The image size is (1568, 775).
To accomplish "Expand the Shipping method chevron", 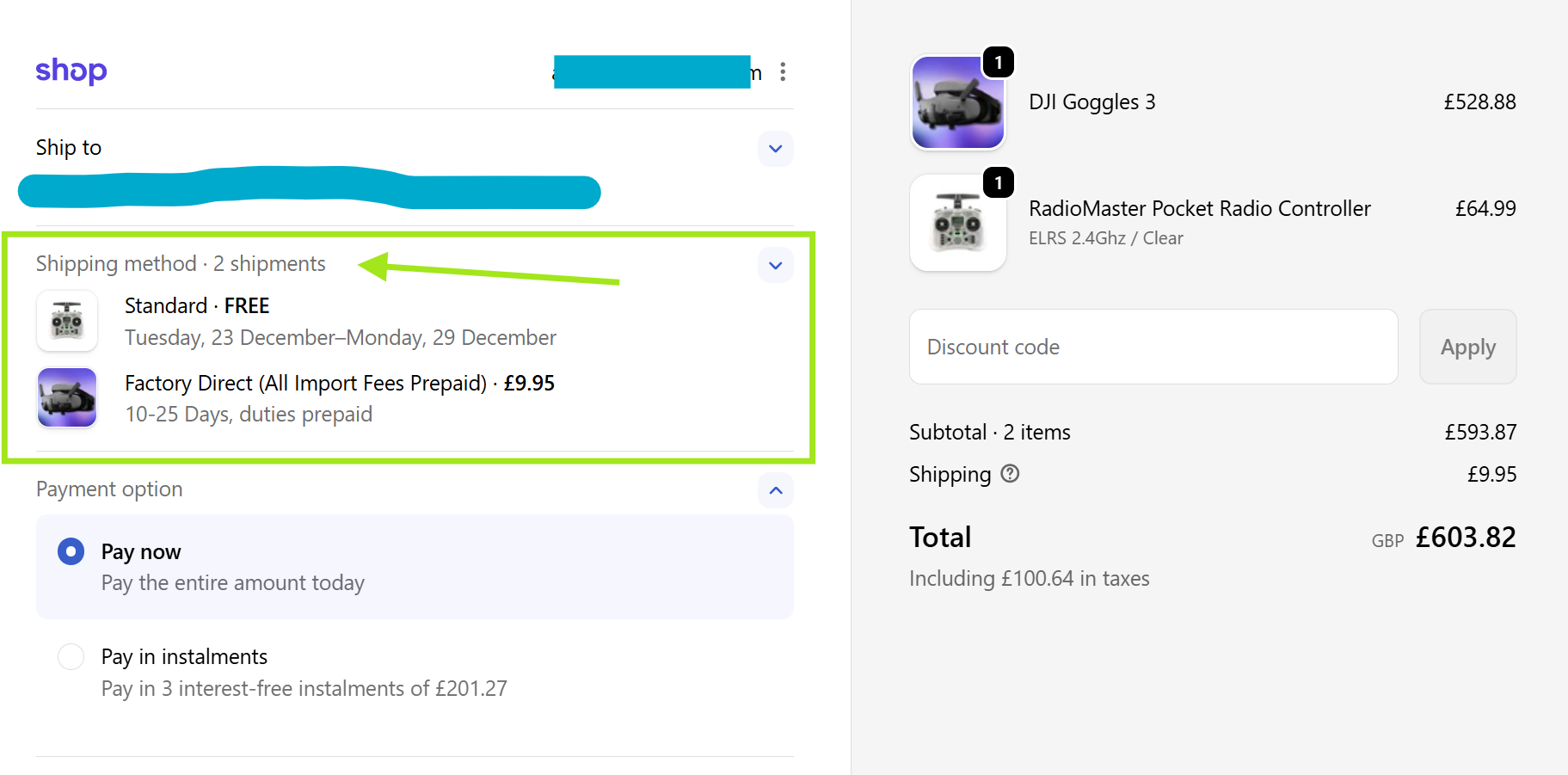I will [x=775, y=265].
